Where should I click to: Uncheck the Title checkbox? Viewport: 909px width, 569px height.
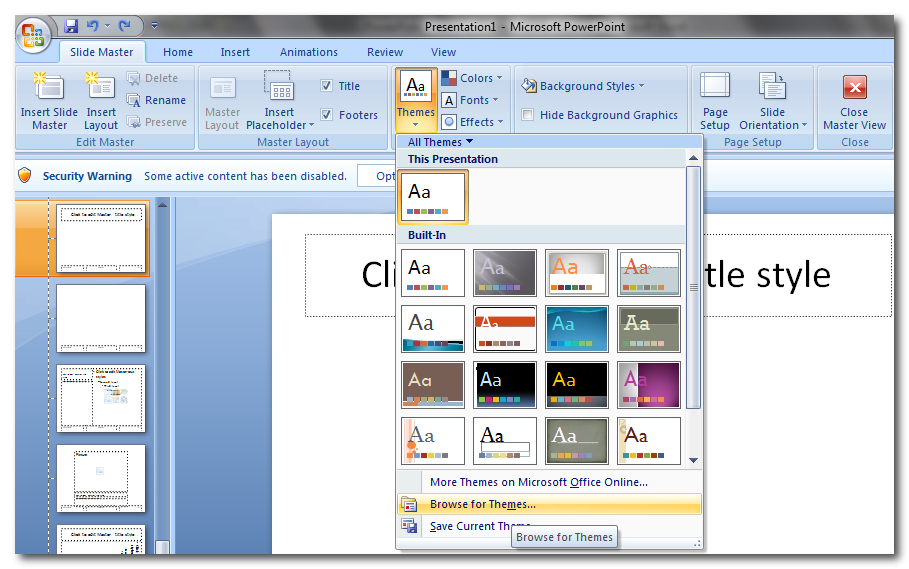[327, 86]
